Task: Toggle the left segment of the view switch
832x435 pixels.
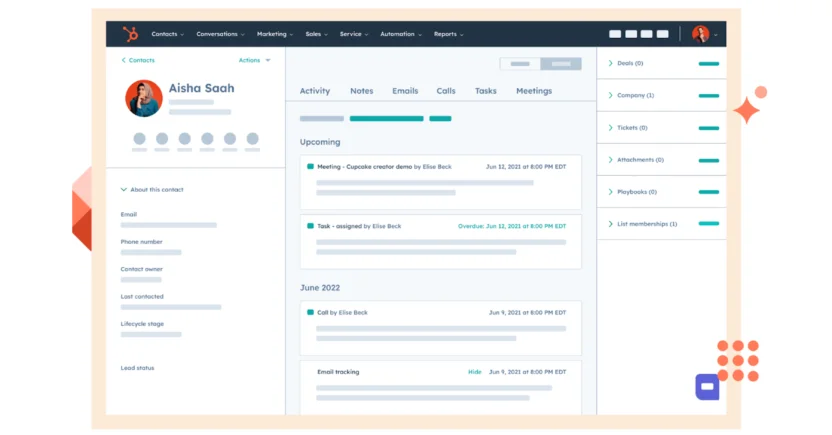Action: [520, 64]
